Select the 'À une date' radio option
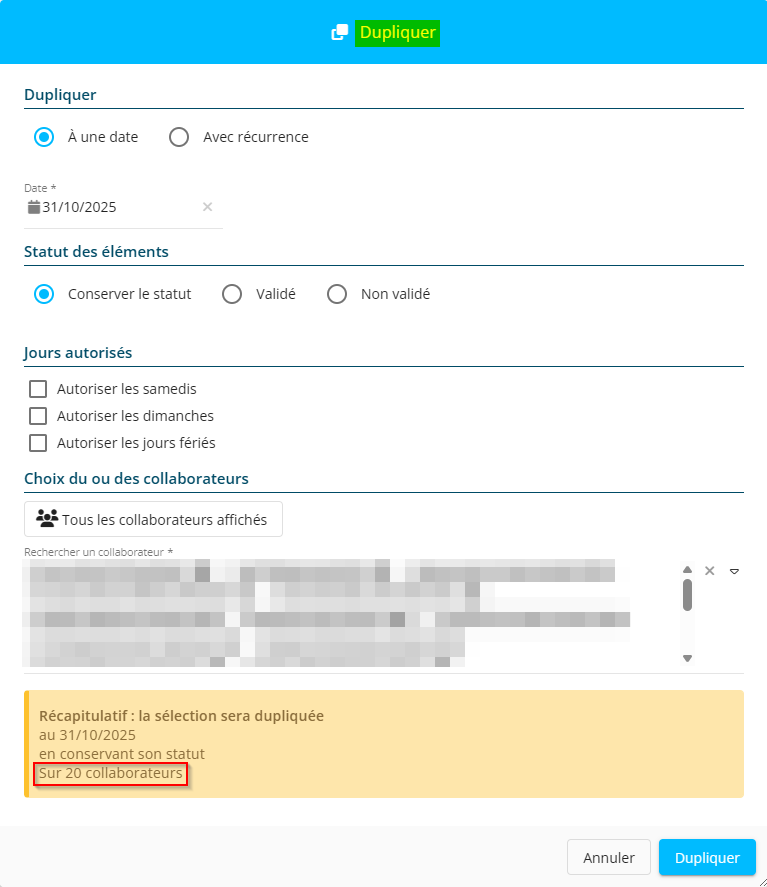 tap(44, 137)
